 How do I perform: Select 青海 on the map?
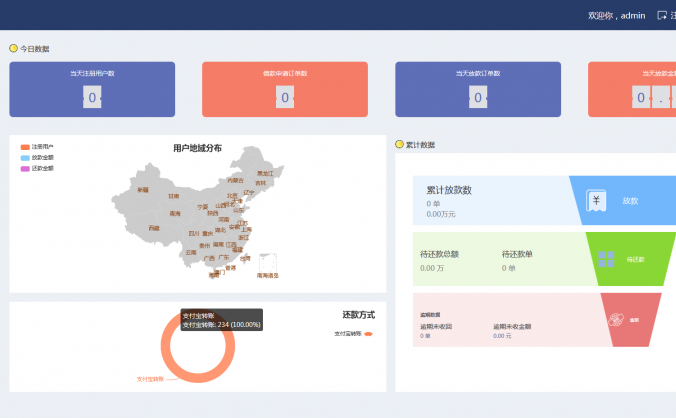click(x=175, y=213)
